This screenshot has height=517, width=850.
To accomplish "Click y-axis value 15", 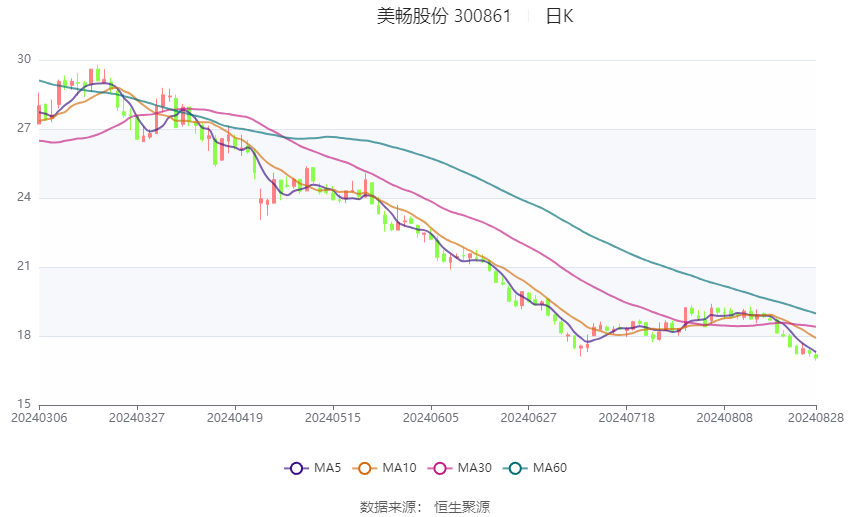I will 24,404.
